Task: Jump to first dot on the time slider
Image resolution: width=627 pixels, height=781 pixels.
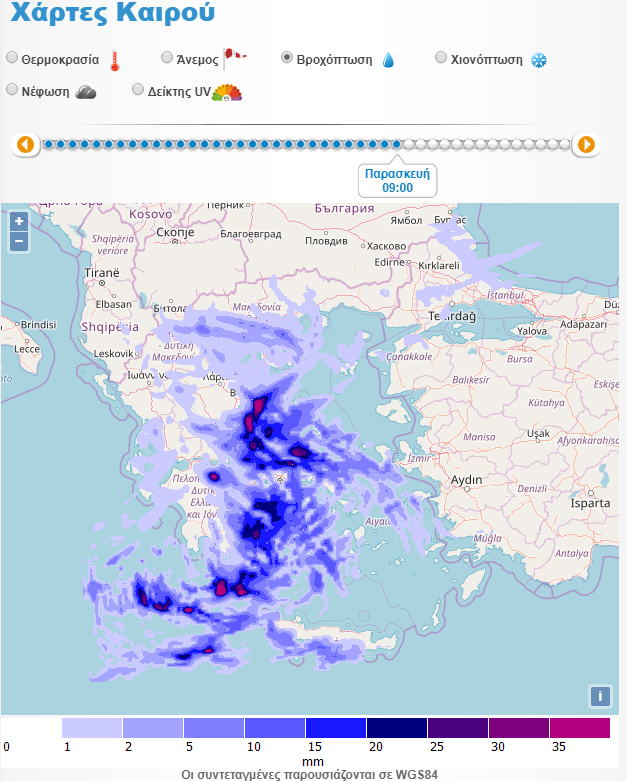Action: (x=48, y=145)
